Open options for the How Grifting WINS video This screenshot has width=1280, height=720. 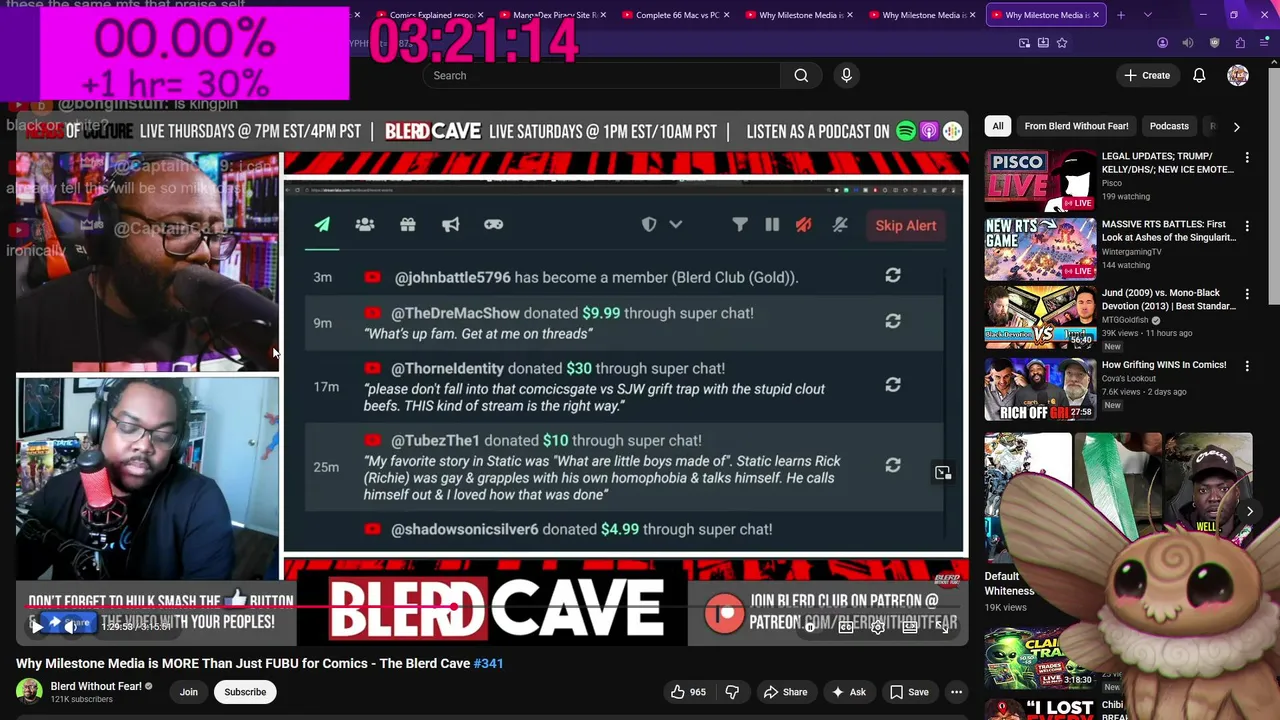[x=1247, y=365]
